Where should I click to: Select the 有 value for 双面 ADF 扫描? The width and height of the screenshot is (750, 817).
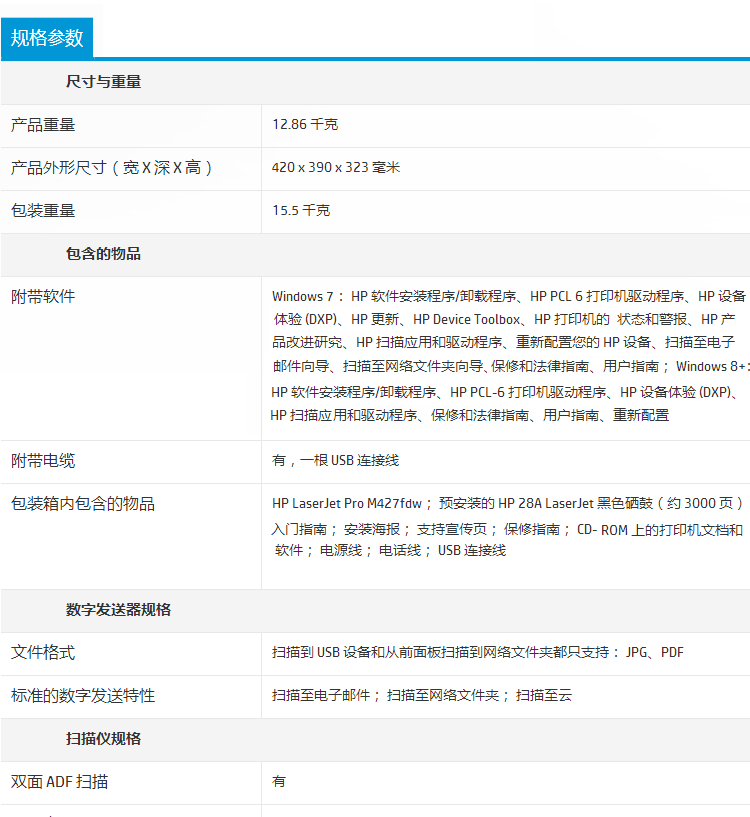pyautogui.click(x=279, y=782)
